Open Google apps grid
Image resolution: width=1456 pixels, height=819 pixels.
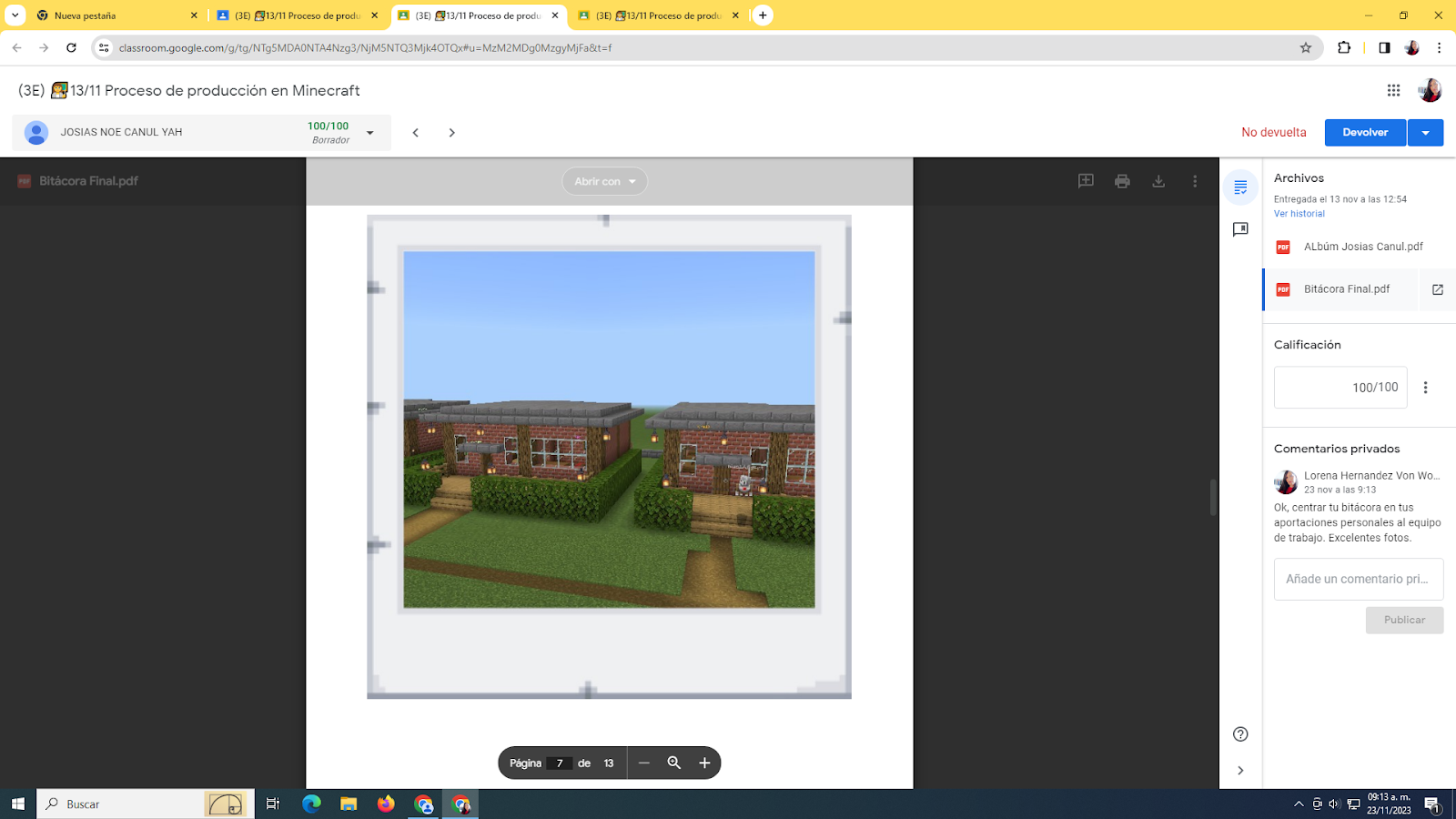[x=1393, y=90]
